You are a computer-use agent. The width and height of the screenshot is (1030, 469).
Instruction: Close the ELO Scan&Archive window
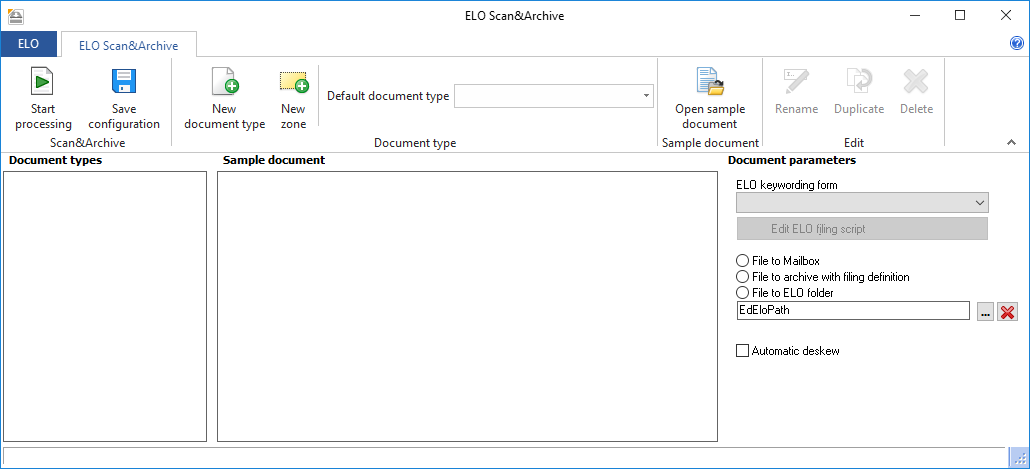click(1006, 16)
